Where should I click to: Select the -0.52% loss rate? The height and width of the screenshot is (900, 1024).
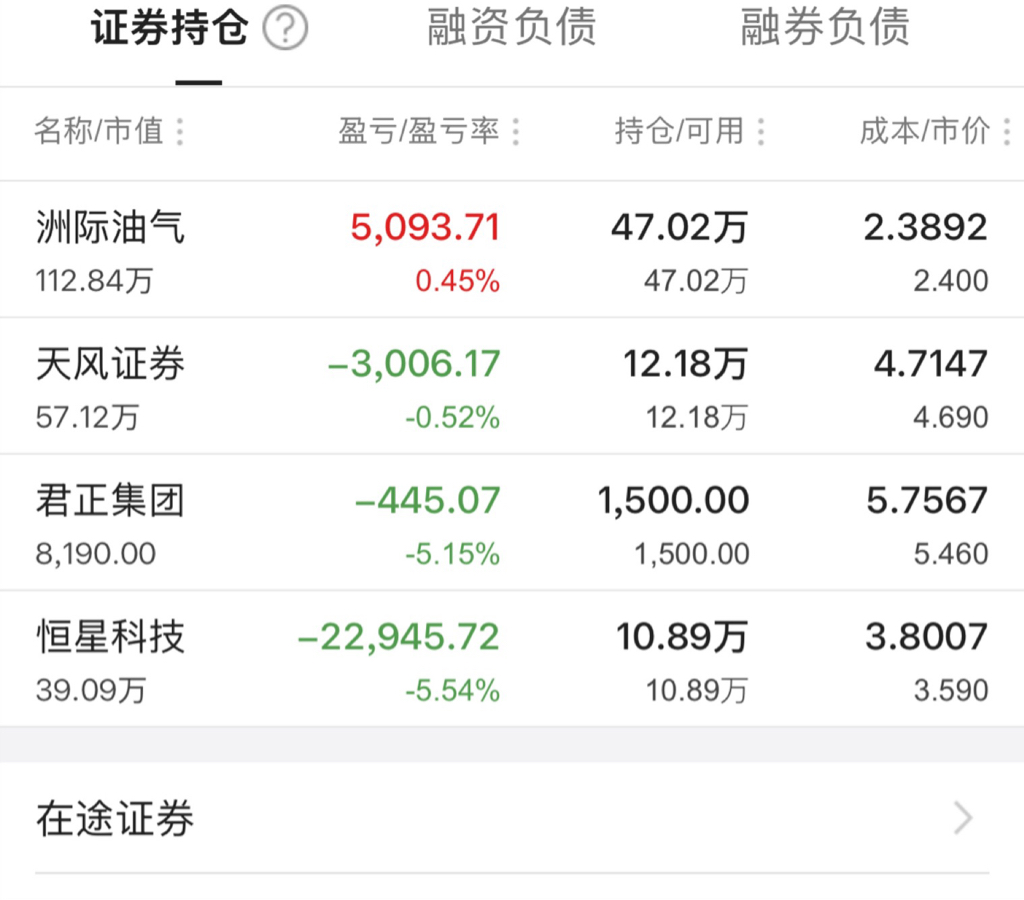[453, 417]
